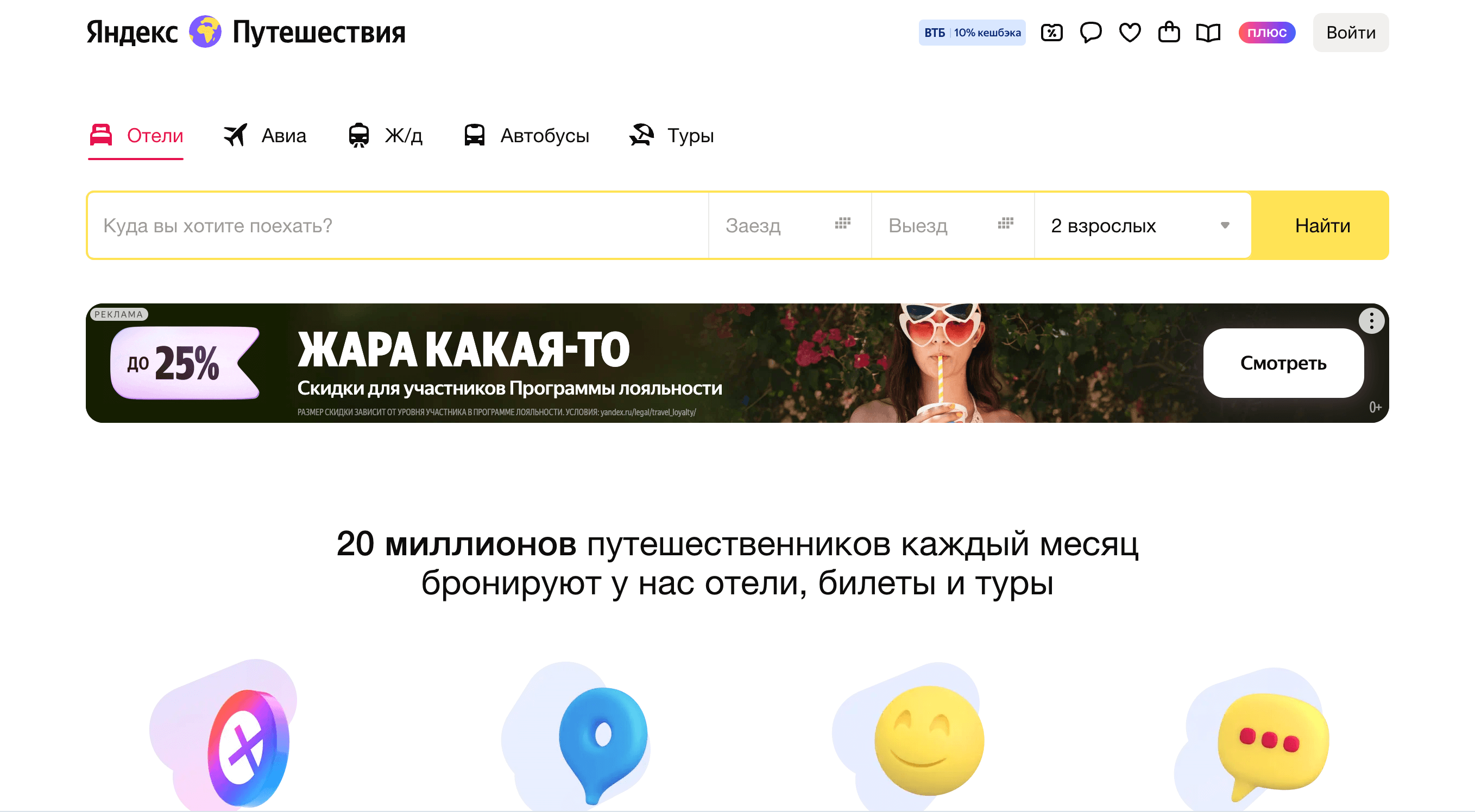Image resolution: width=1475 pixels, height=812 pixels.
Task: Click the Плюс badge
Action: [x=1266, y=33]
